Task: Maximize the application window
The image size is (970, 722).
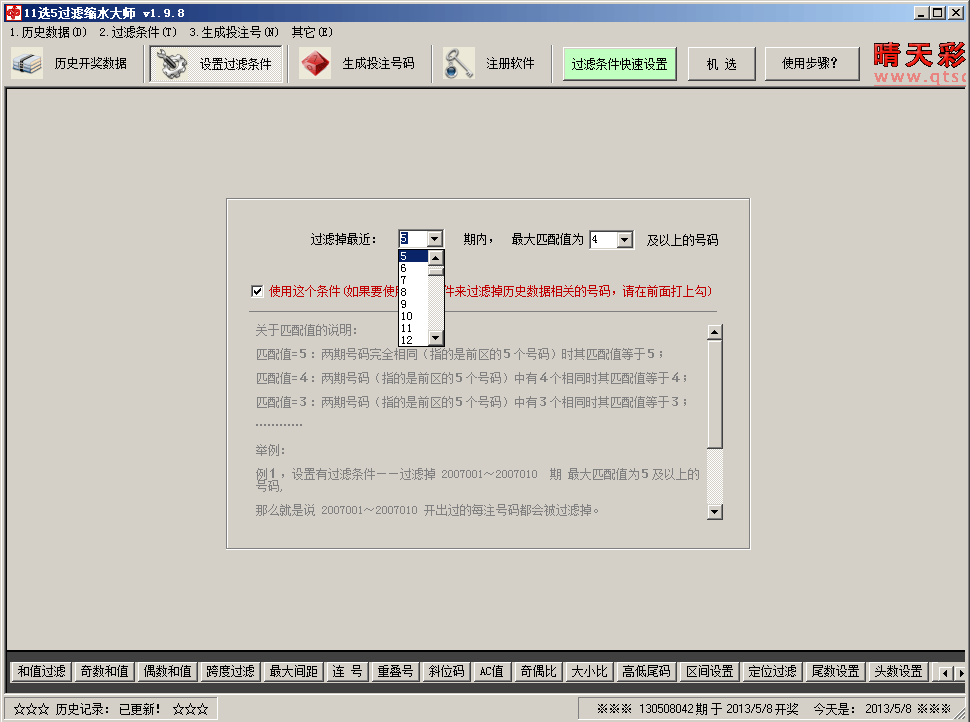Action: (938, 12)
